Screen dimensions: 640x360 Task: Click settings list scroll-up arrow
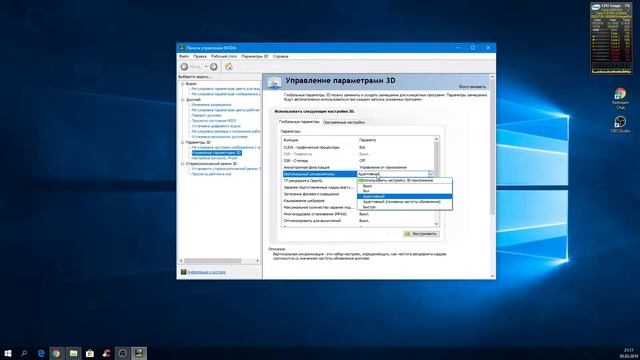(x=436, y=139)
